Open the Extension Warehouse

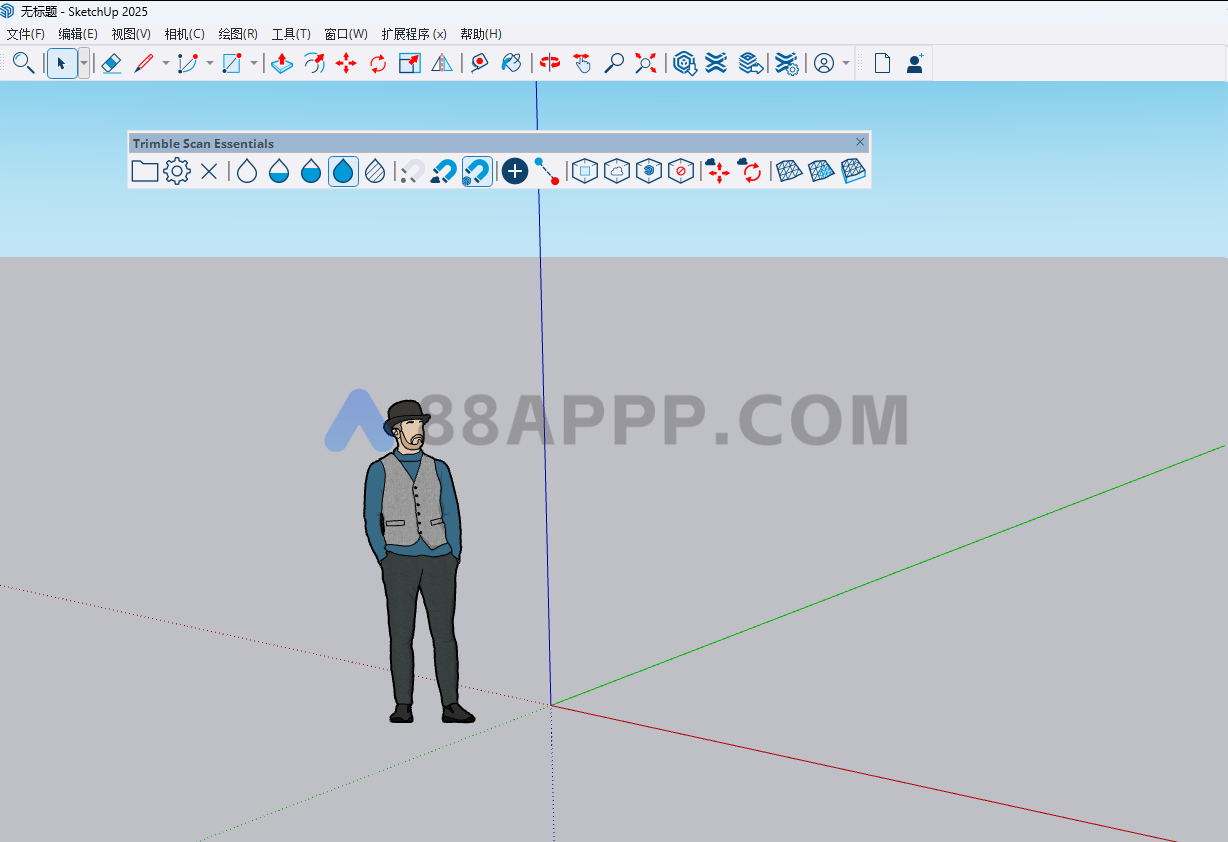click(716, 63)
